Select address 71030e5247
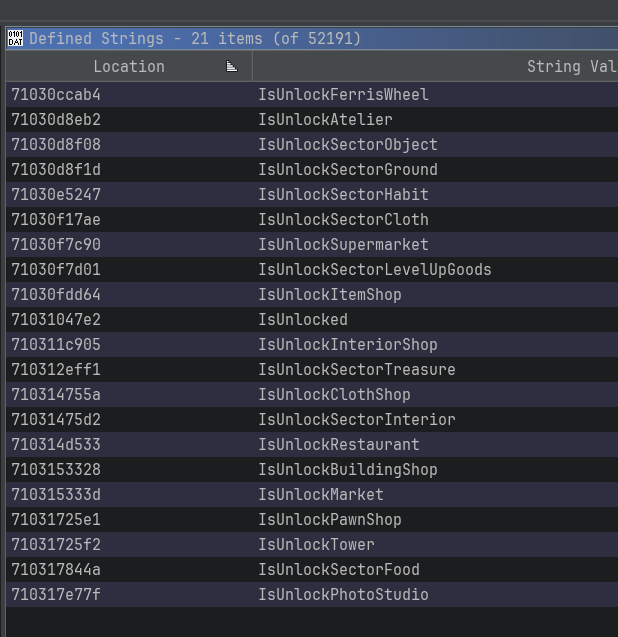This screenshot has height=637, width=618. pyautogui.click(x=56, y=195)
